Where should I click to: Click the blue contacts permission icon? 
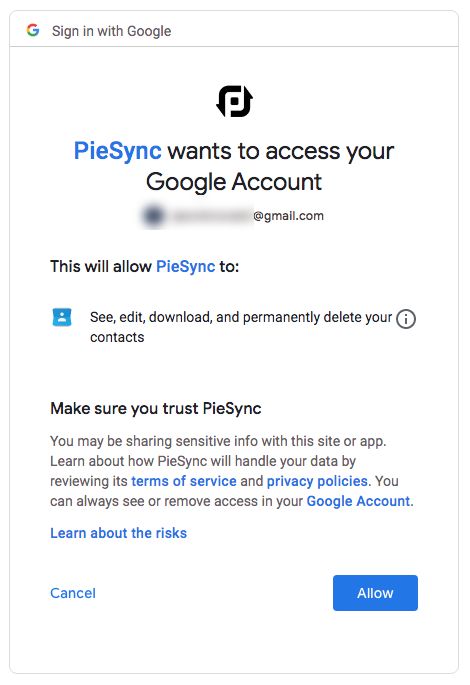point(62,317)
